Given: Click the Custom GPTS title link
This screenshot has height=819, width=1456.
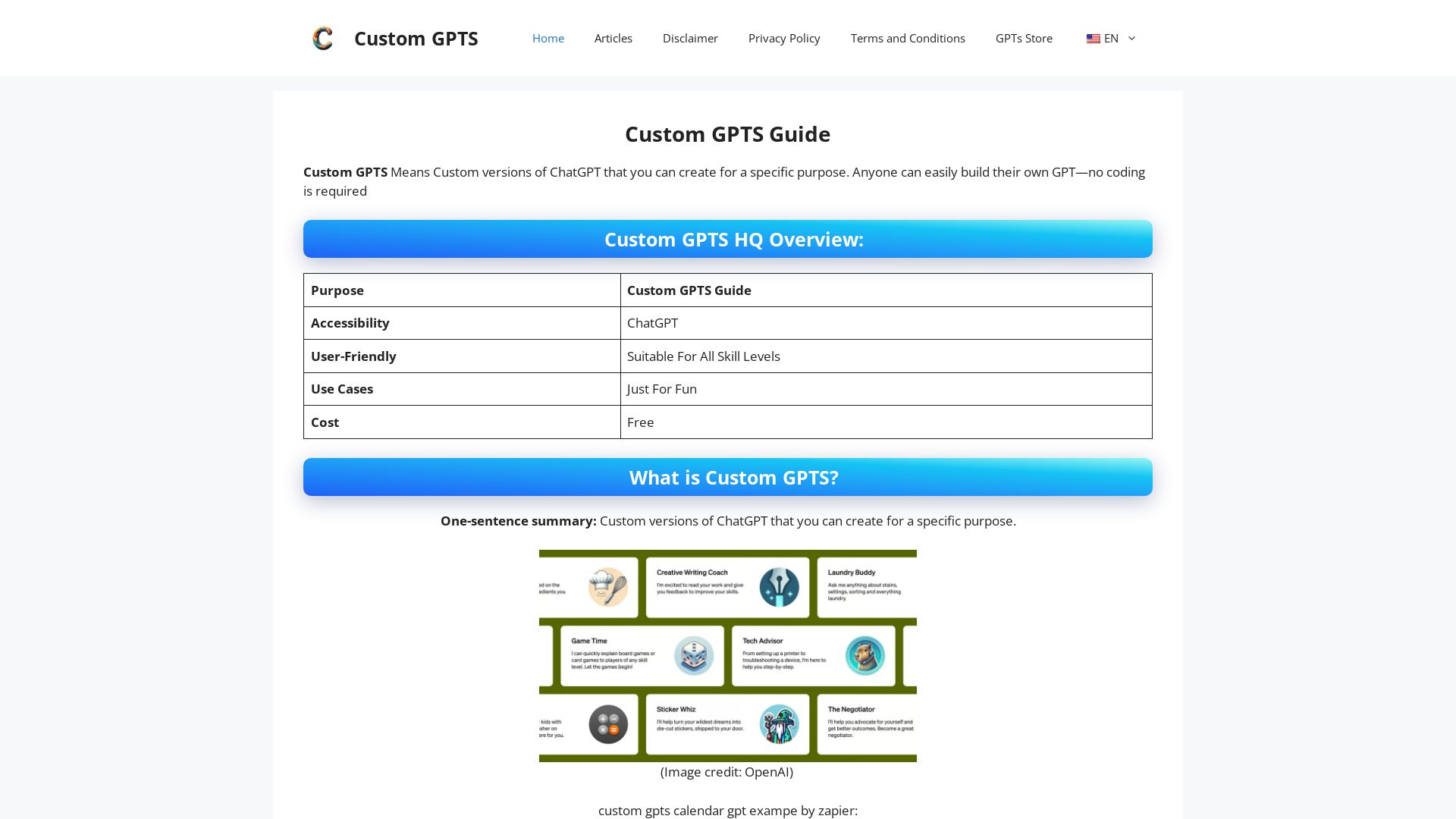Looking at the screenshot, I should click(416, 38).
